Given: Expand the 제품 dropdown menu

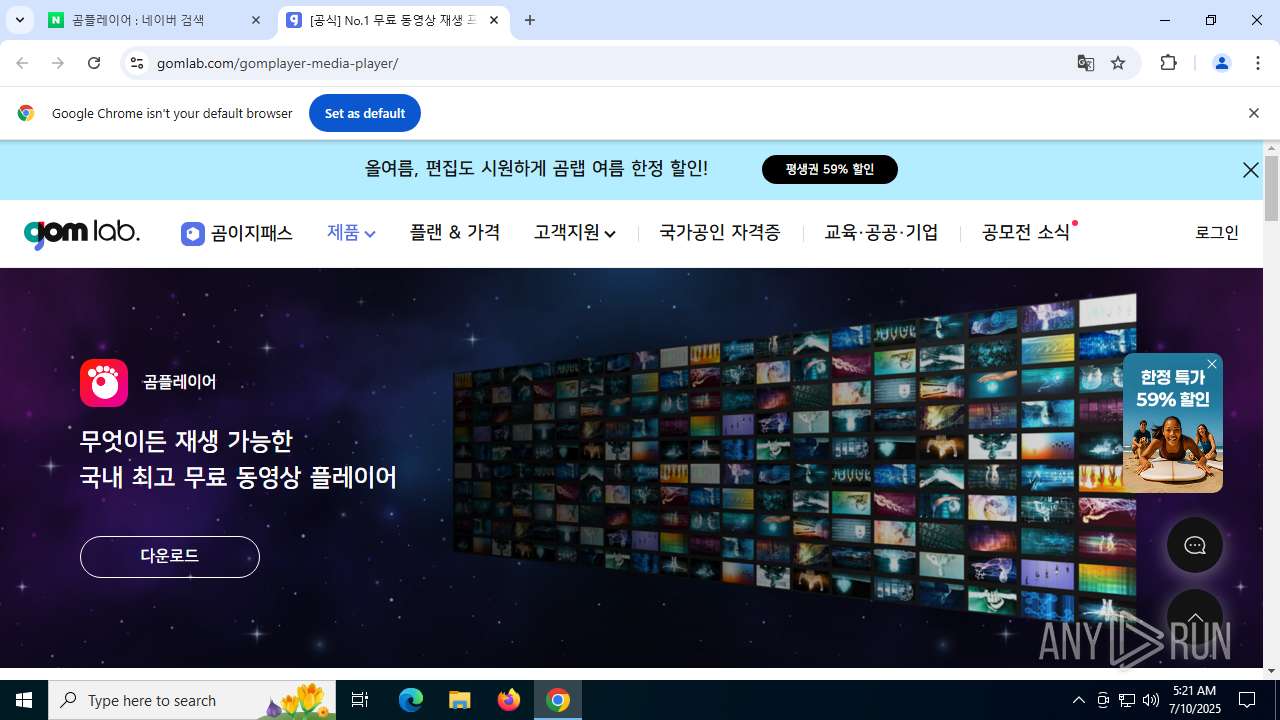Looking at the screenshot, I should (x=351, y=233).
